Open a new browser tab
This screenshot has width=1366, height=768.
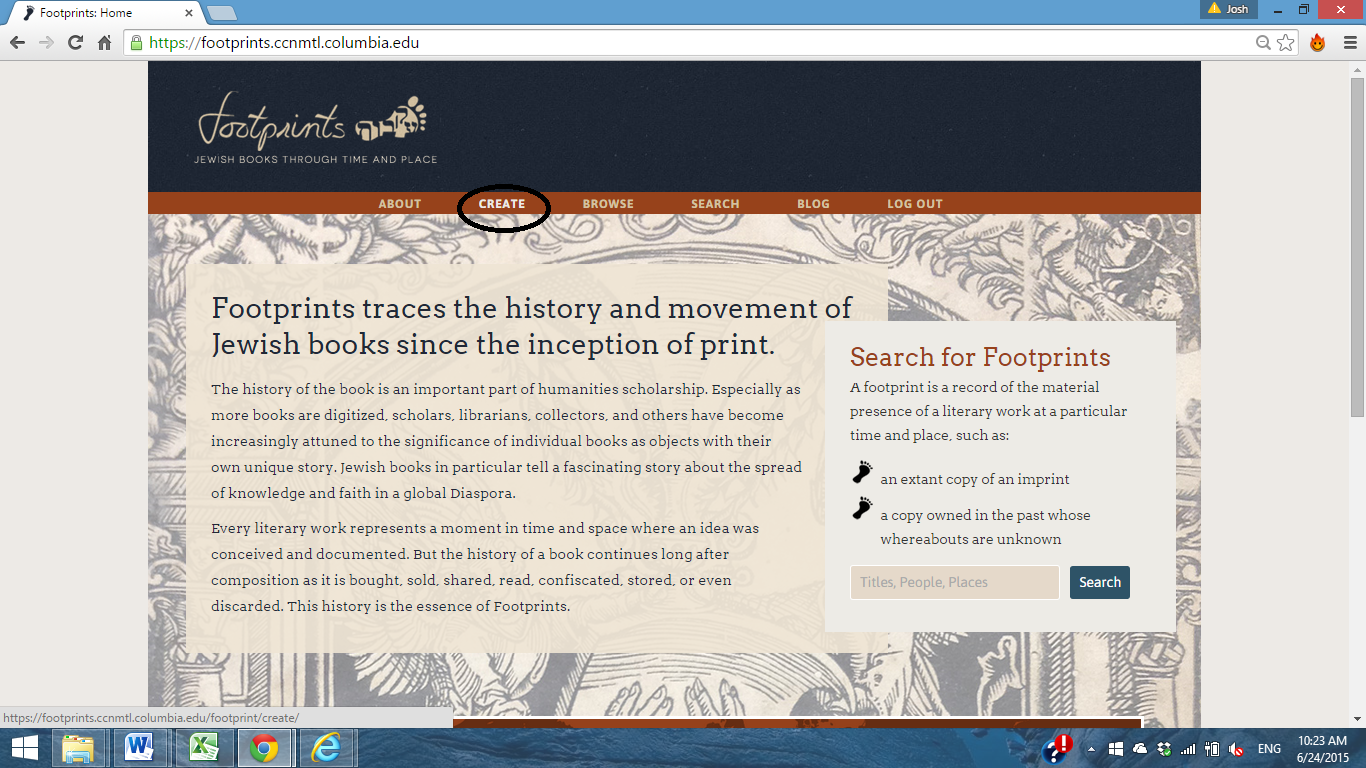tap(221, 13)
